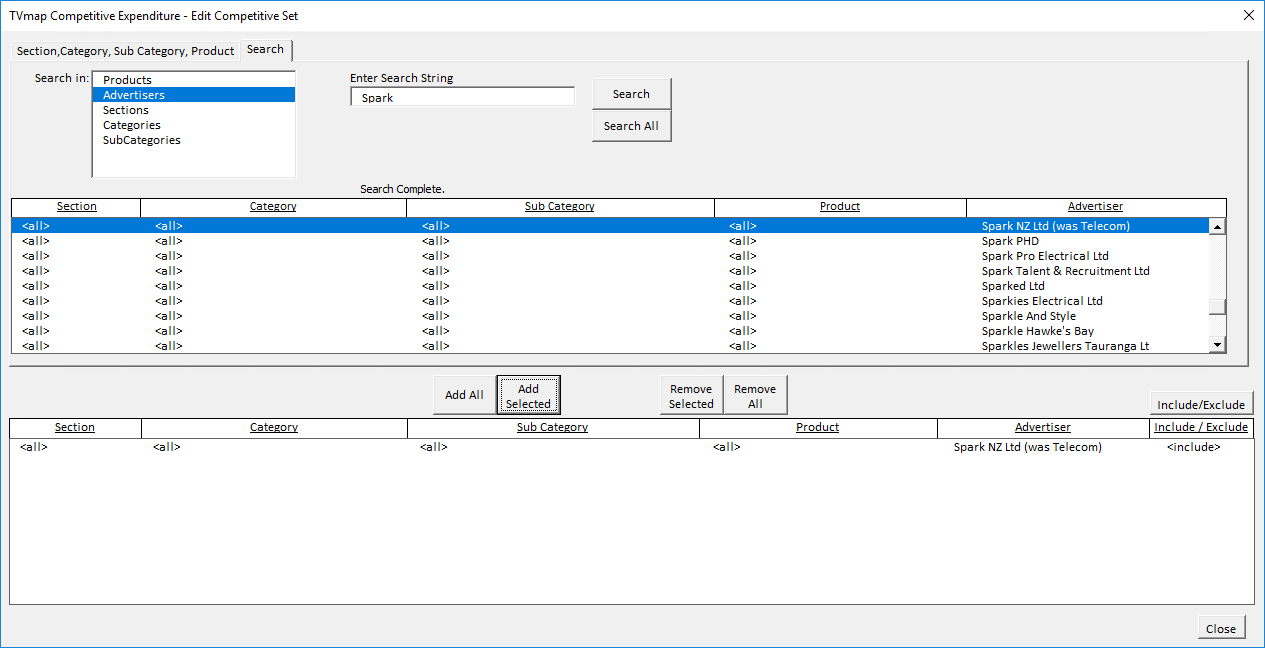Switch to Section,Category, Sub Category, Product tab
Screen dimensions: 1265x648
click(125, 51)
